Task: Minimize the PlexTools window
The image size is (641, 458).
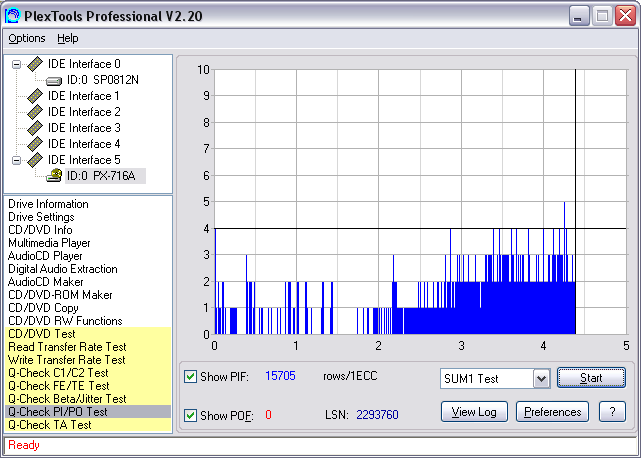Action: click(579, 16)
